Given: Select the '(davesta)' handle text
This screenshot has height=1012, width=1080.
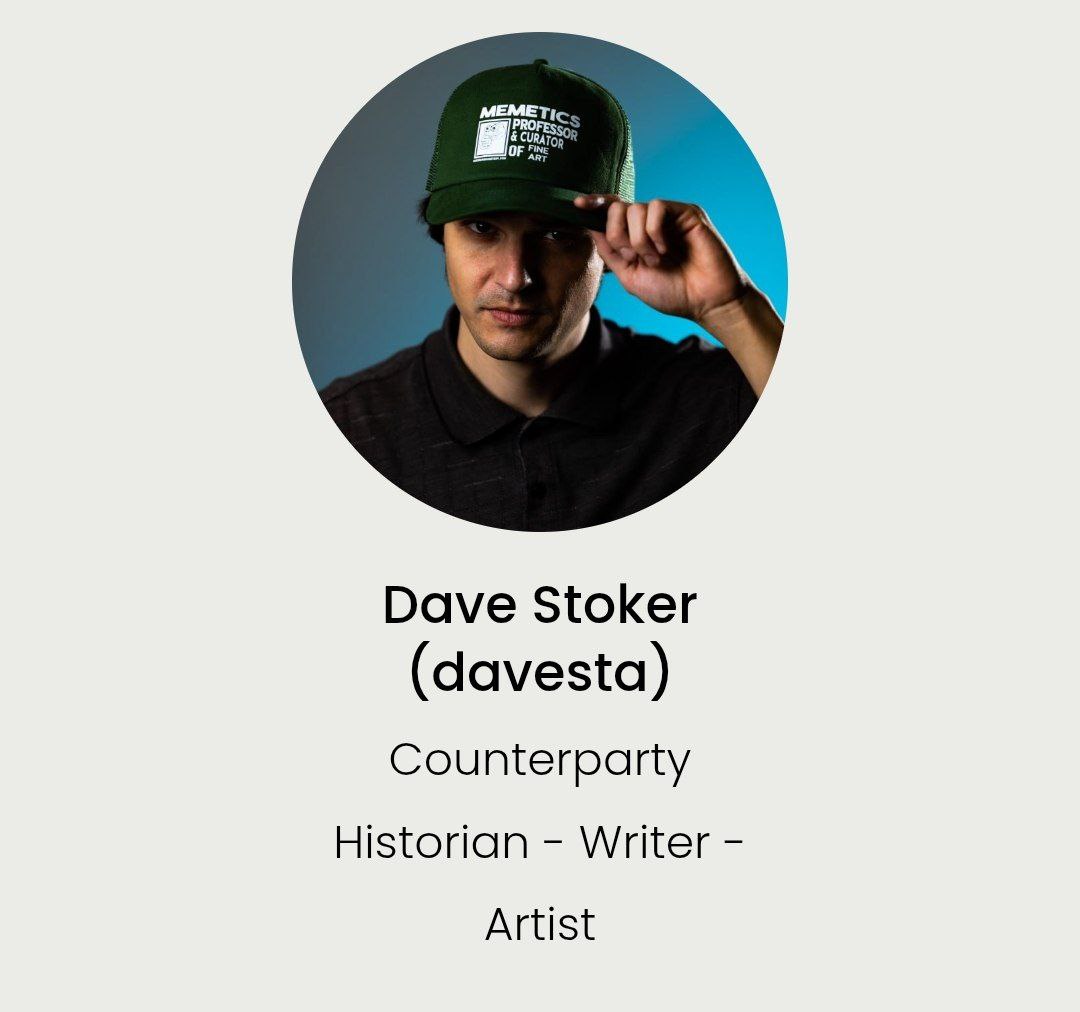Looking at the screenshot, I should pyautogui.click(x=539, y=672).
